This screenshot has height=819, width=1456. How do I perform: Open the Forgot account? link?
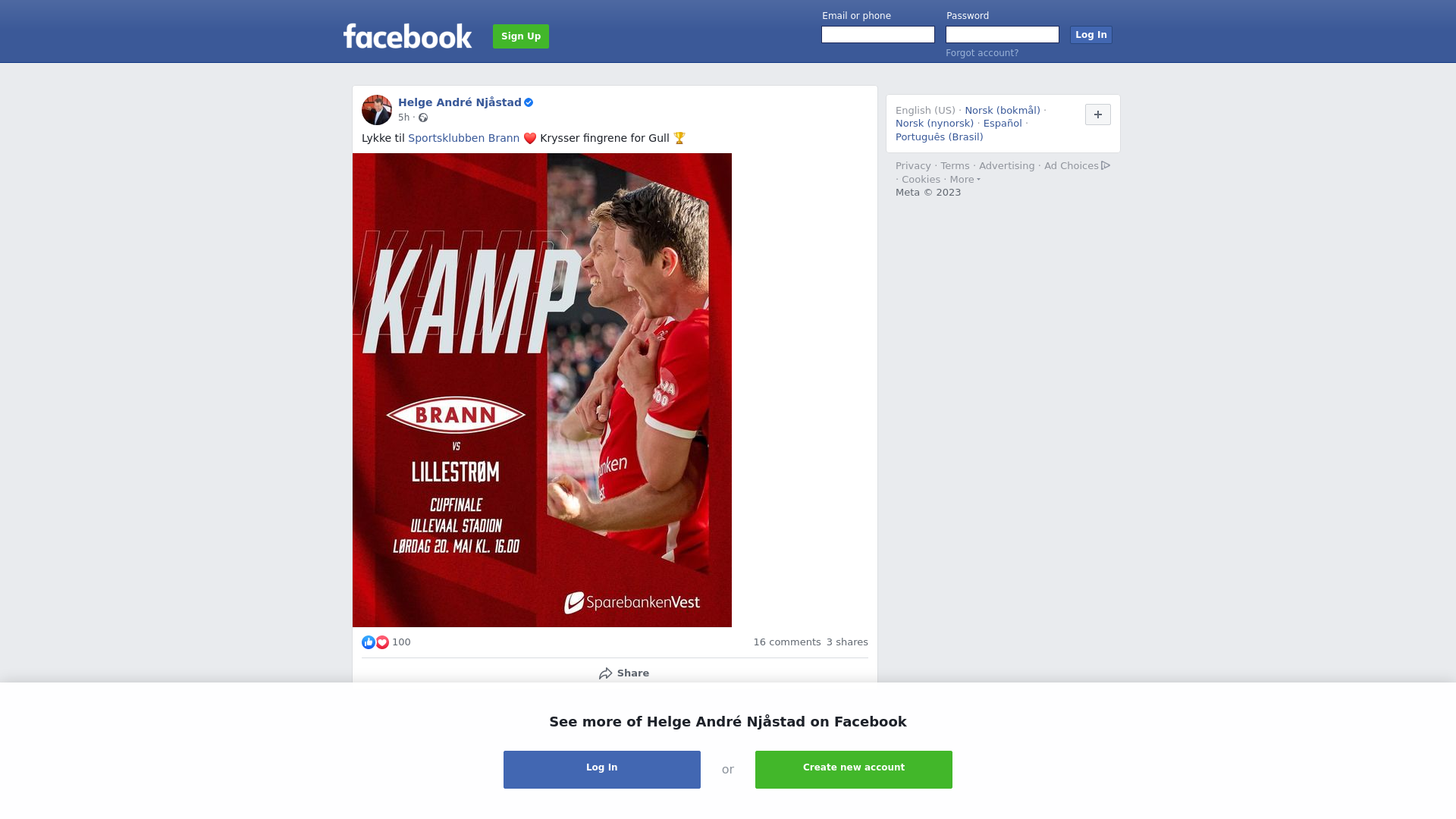[982, 53]
